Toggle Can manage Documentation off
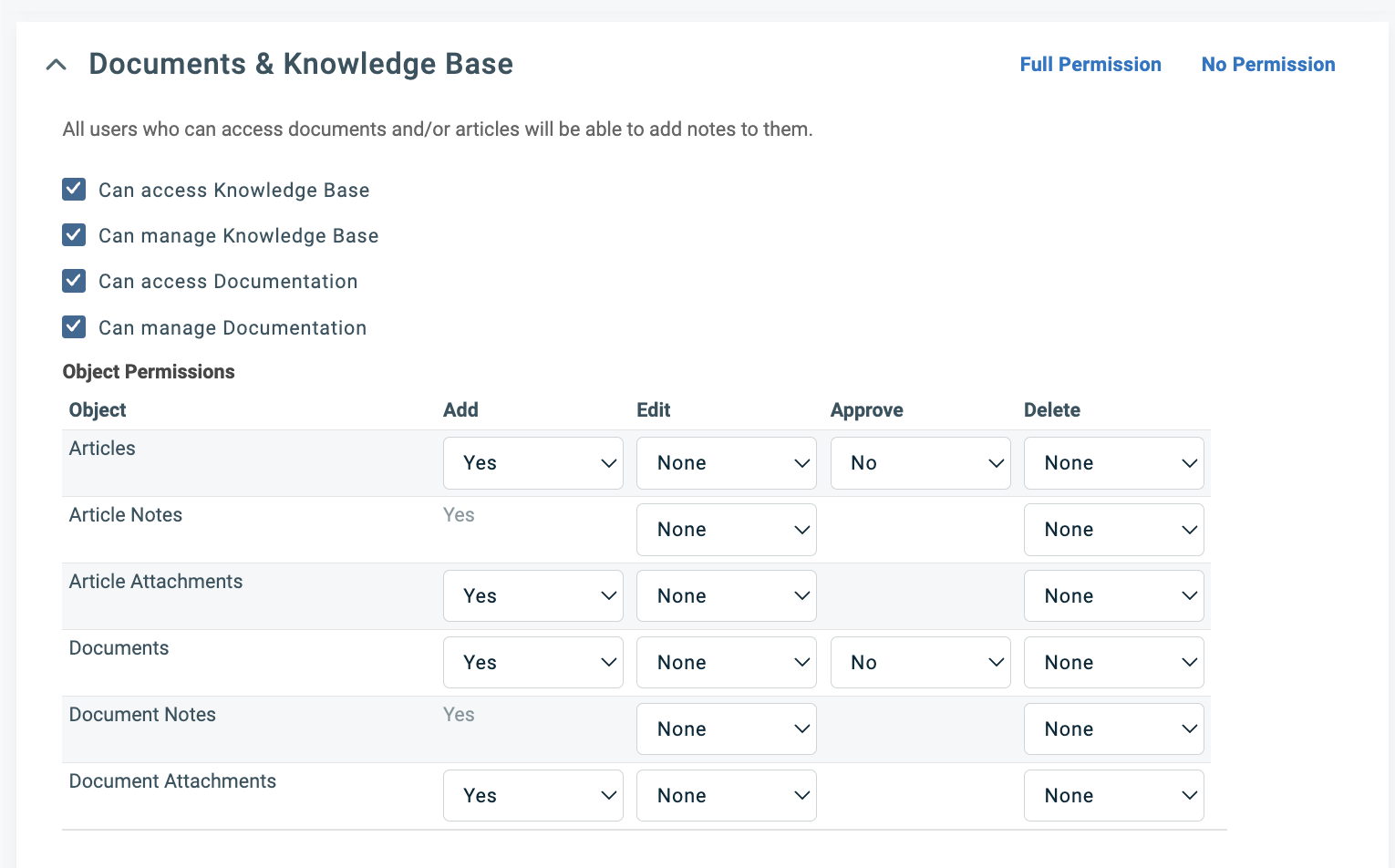The height and width of the screenshot is (868, 1395). click(x=74, y=326)
